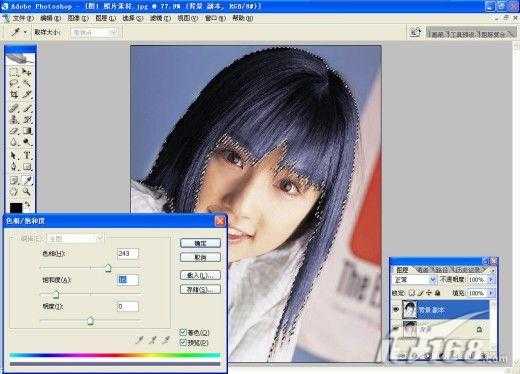Click the Lightness slider handle
The height and width of the screenshot is (374, 520).
click(x=90, y=321)
